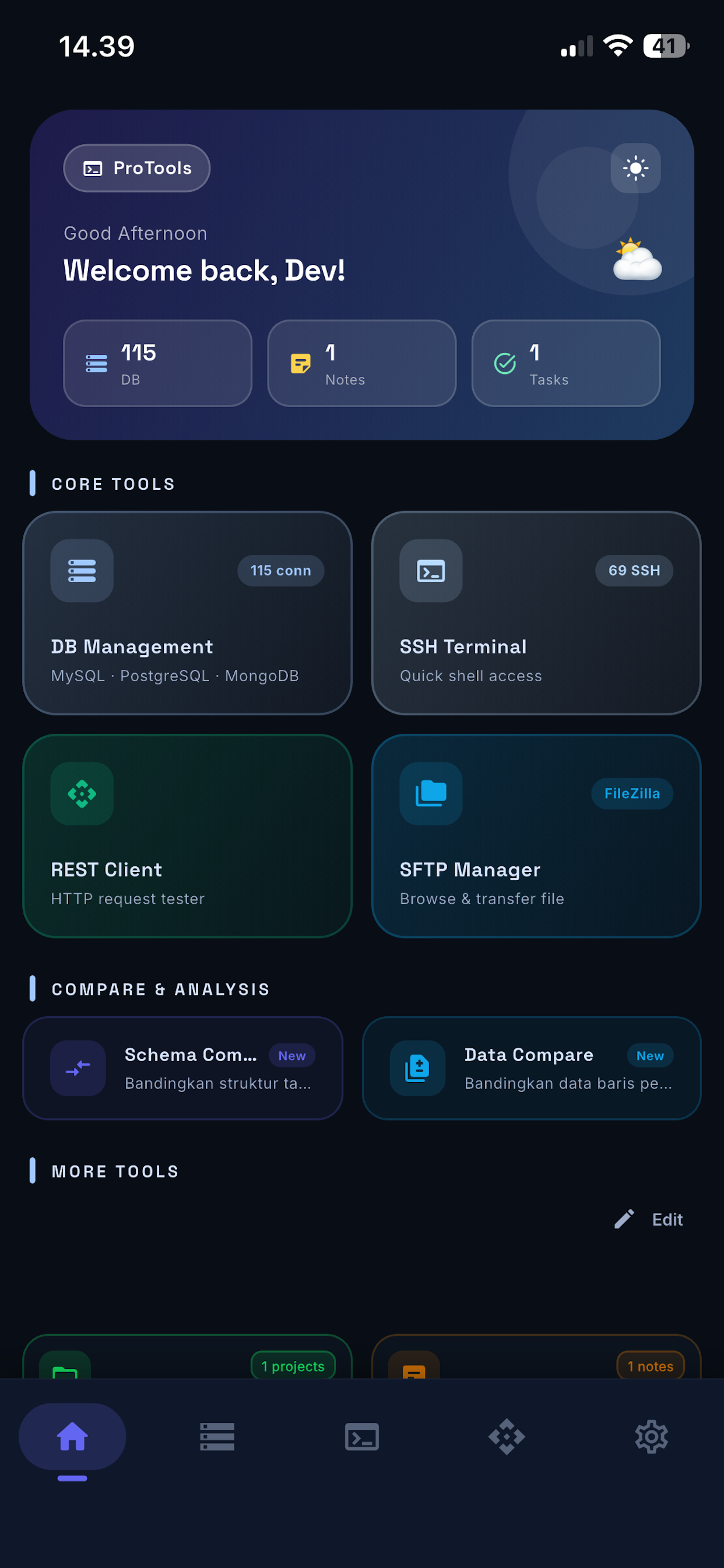Open the 115 DB stat card
Screen dimensions: 724x1568
[x=157, y=363]
